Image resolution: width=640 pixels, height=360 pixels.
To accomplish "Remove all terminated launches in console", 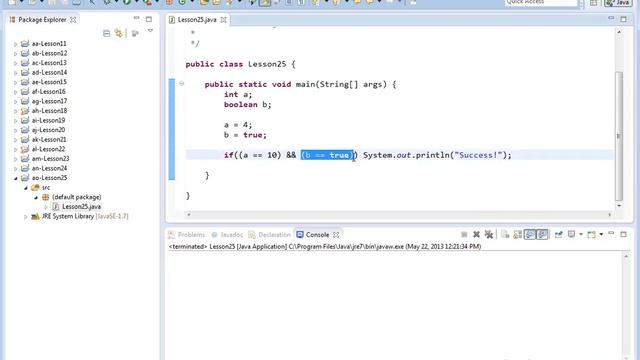I will [x=489, y=234].
